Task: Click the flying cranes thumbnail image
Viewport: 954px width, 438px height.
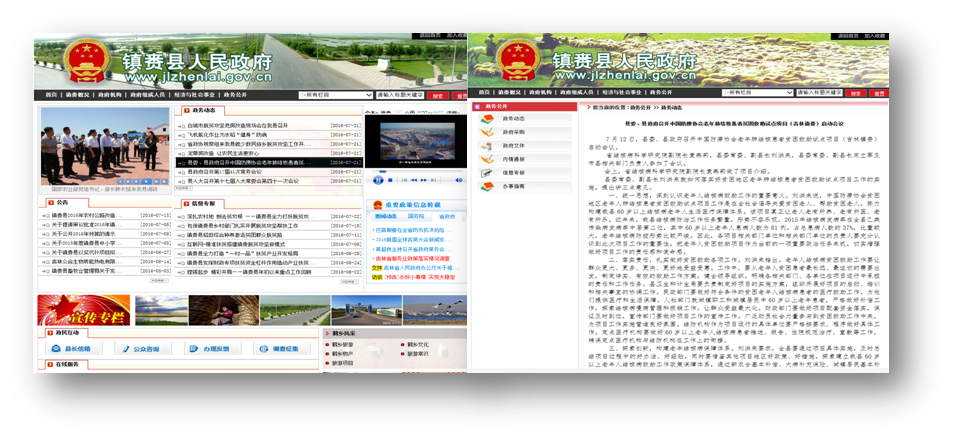Action: [x=434, y=310]
